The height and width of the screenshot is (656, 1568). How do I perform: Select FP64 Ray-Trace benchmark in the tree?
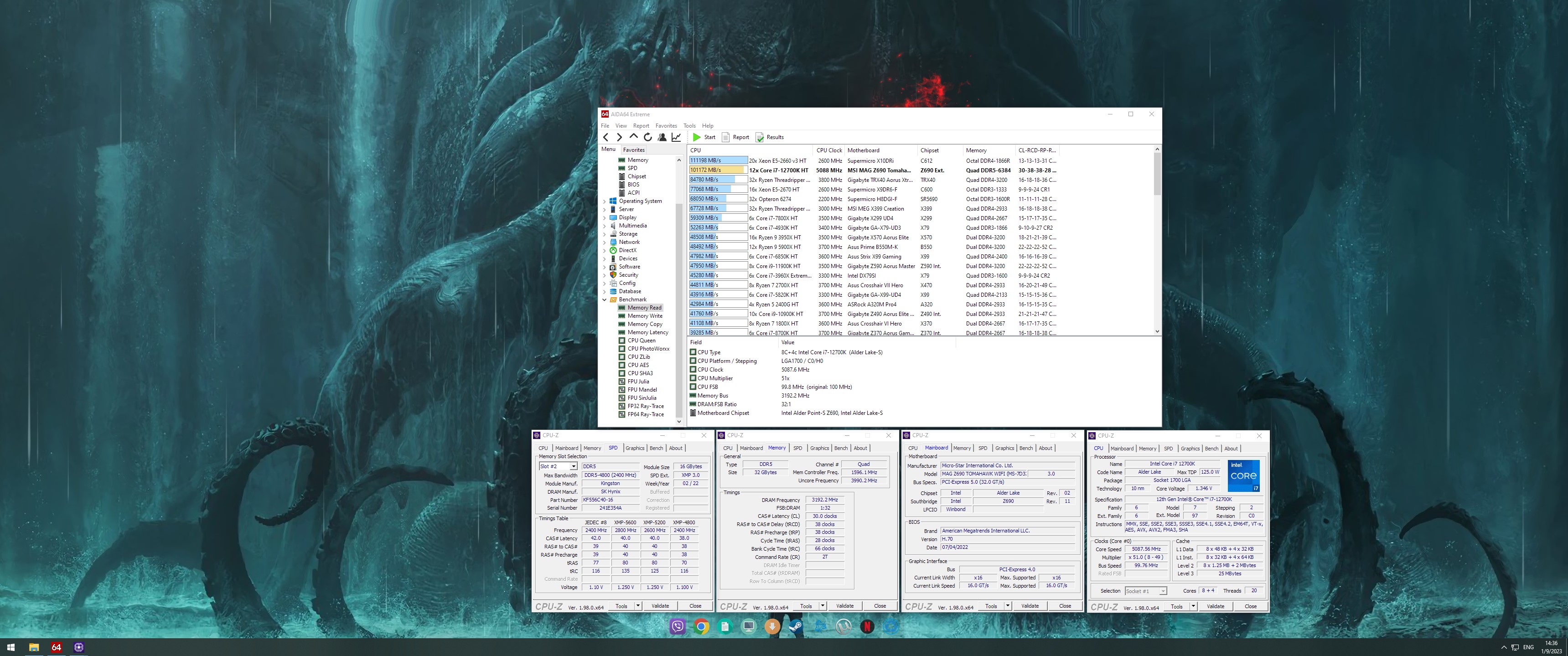646,414
